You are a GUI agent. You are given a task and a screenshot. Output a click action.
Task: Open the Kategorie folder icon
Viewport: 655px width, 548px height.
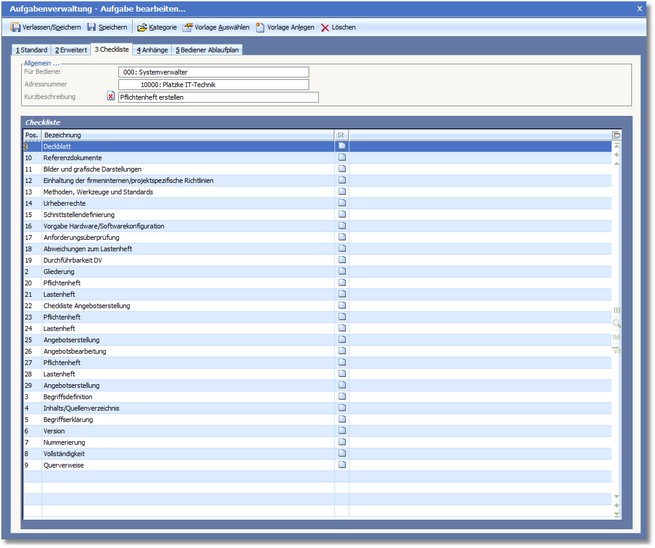click(x=142, y=27)
